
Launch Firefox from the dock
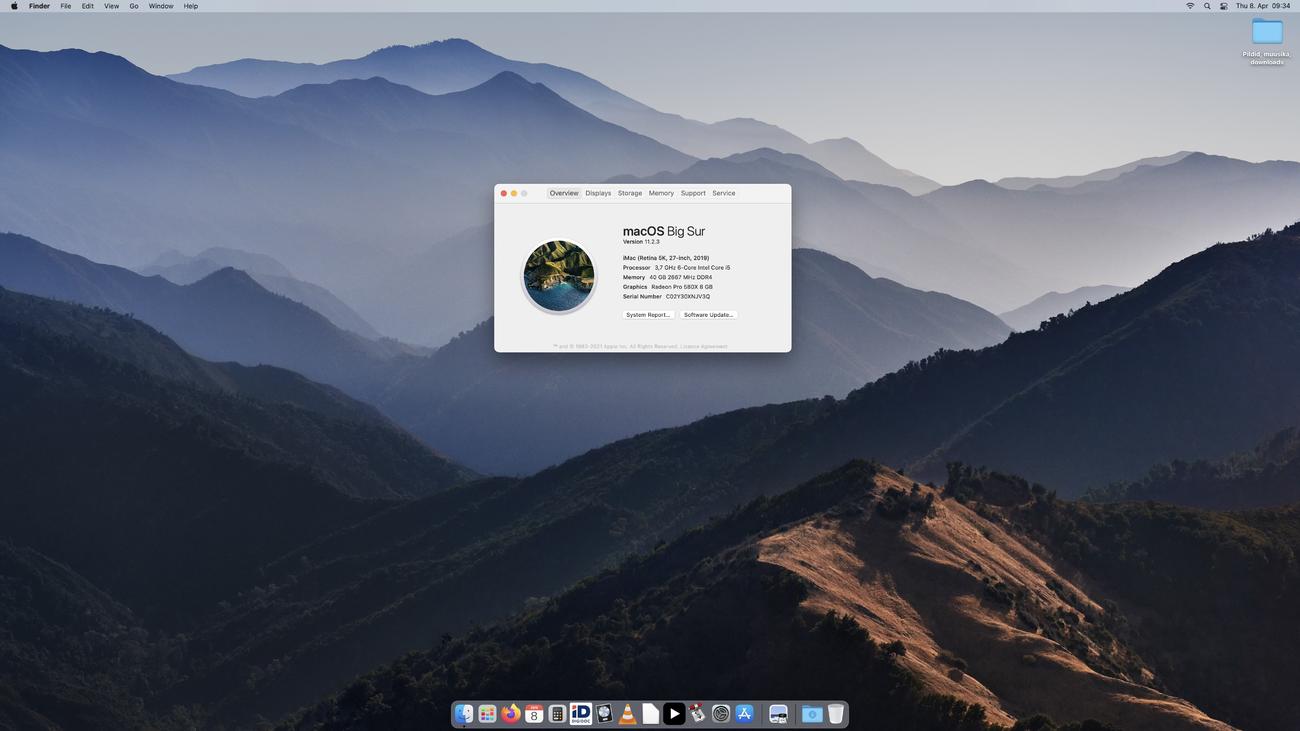tap(511, 714)
